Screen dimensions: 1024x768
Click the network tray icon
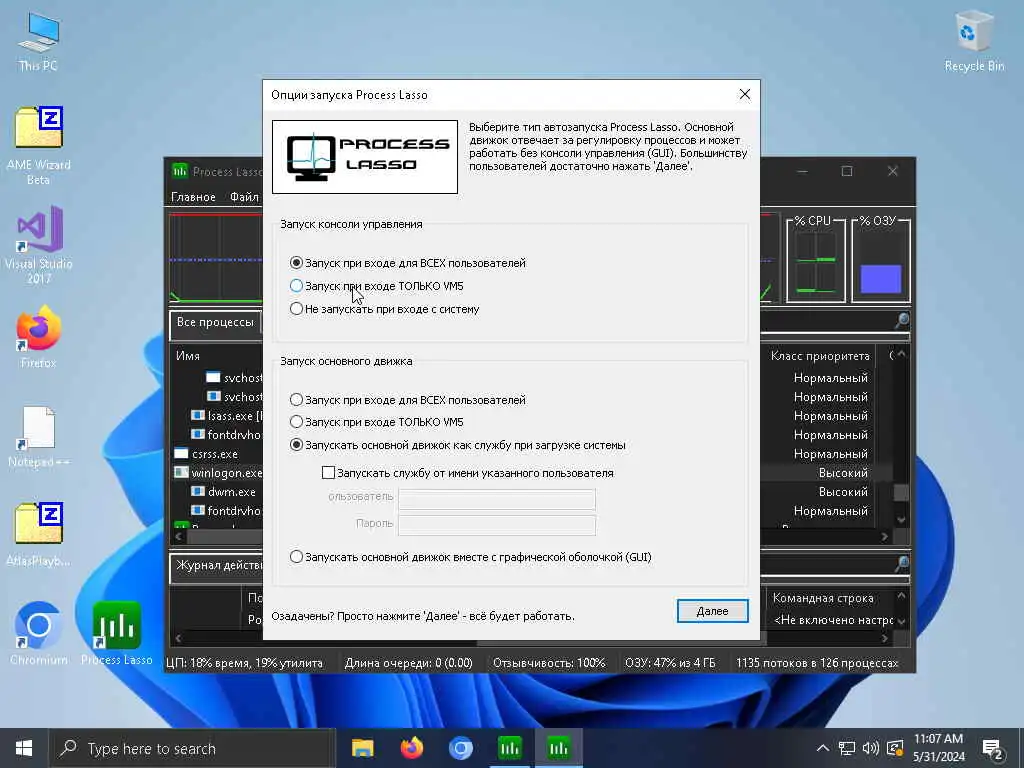[847, 748]
